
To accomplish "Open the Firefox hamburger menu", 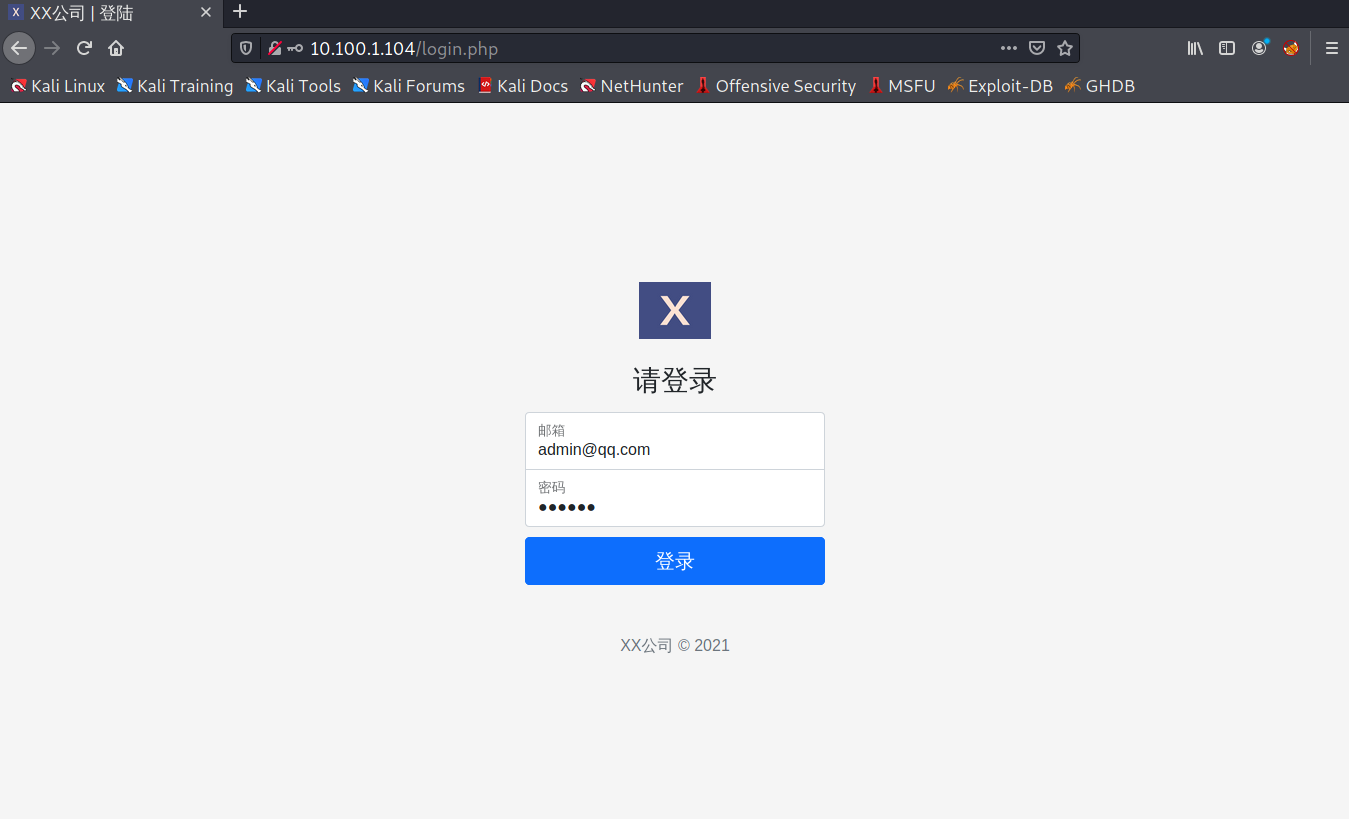I will (x=1331, y=48).
